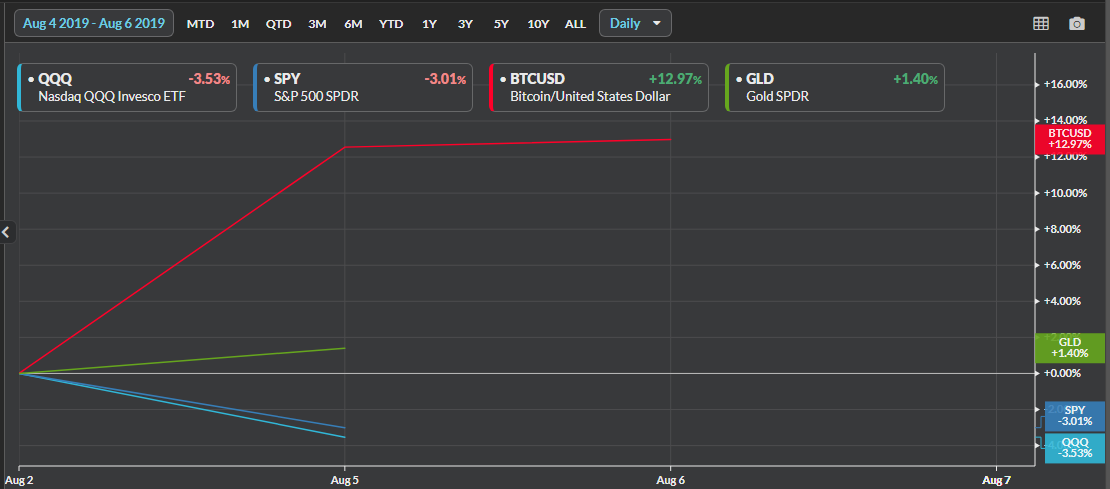
Task: Open the Daily interval dropdown
Action: coord(635,23)
